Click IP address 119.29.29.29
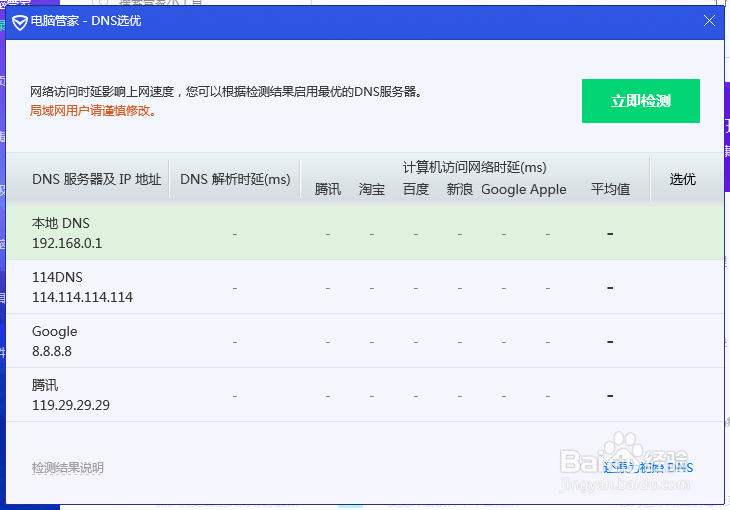This screenshot has width=730, height=510. tap(71, 405)
